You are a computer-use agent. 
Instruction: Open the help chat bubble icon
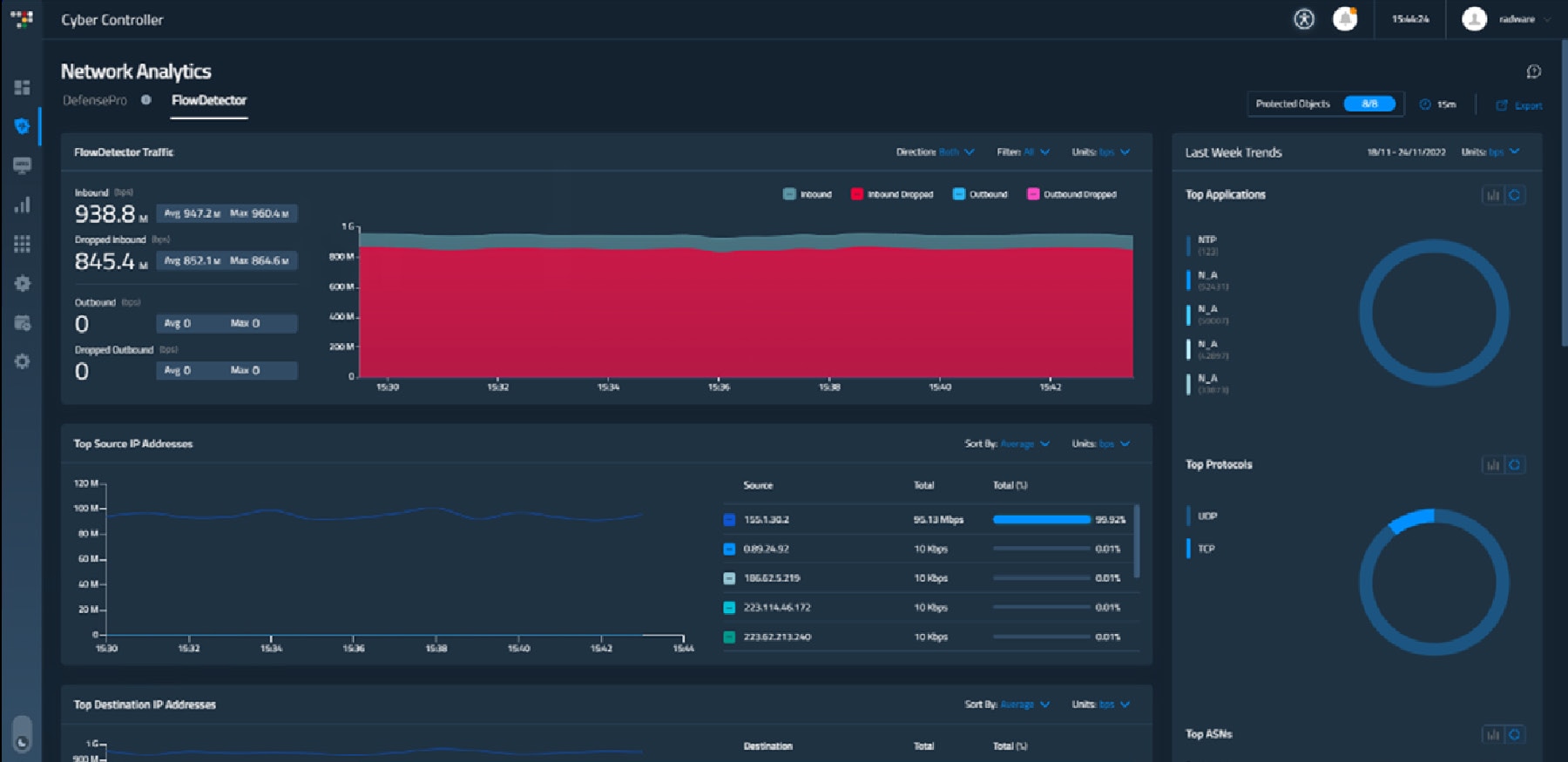tap(1534, 71)
